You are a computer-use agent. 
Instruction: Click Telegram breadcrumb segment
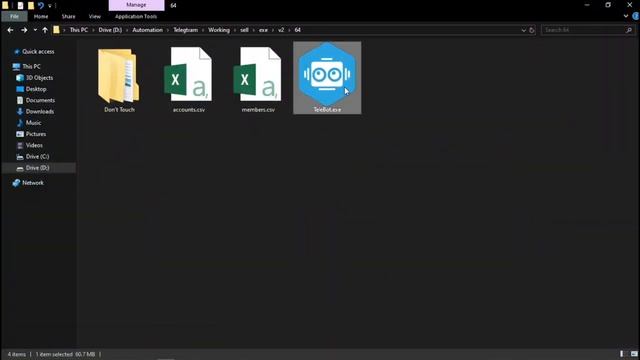pos(185,30)
